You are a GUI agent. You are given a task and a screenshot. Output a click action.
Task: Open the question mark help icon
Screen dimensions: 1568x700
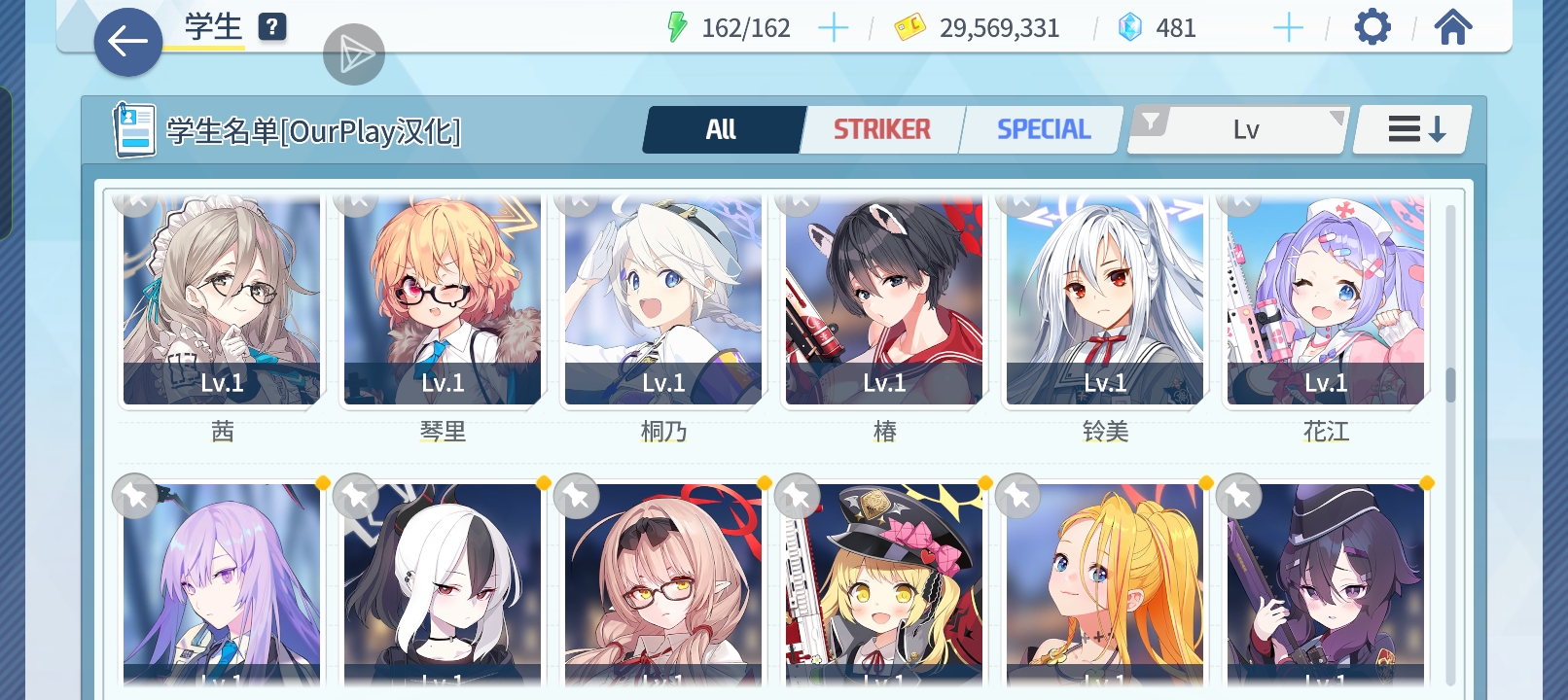[272, 27]
